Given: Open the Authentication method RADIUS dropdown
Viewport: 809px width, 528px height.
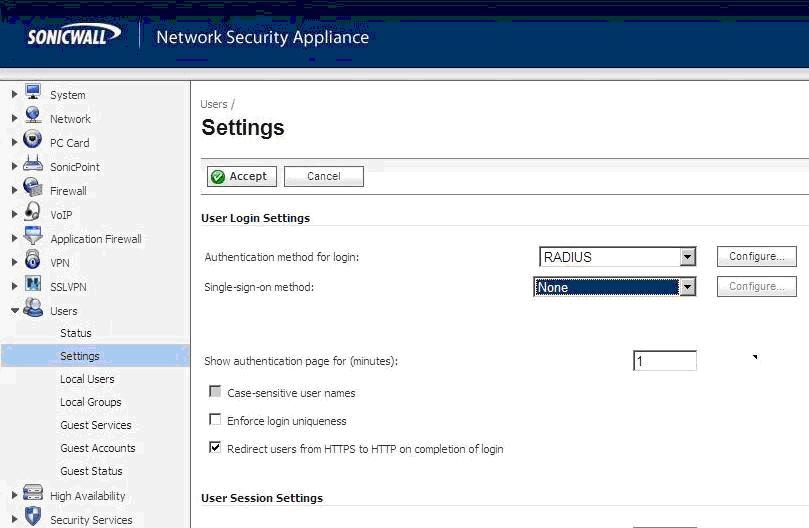Looking at the screenshot, I should (687, 257).
